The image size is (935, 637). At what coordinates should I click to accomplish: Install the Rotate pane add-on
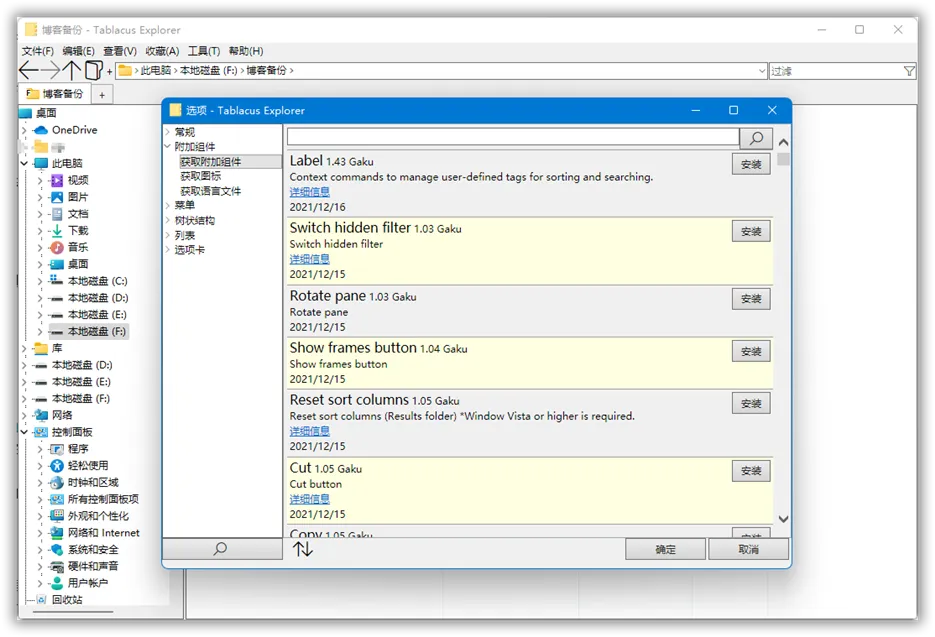(x=751, y=299)
